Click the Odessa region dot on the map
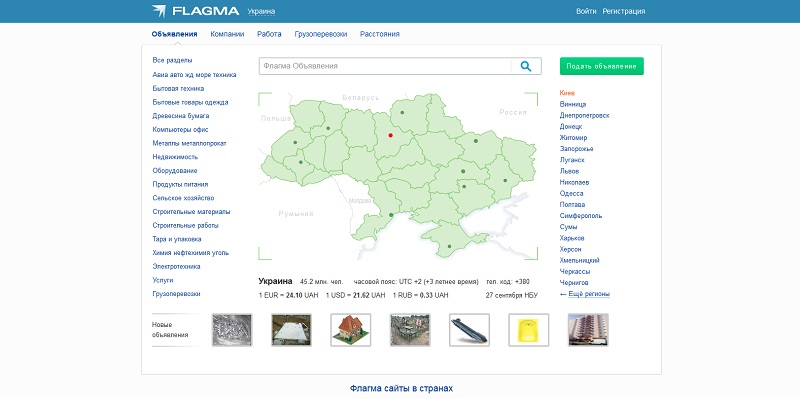The height and width of the screenshot is (399, 800). pos(391,215)
